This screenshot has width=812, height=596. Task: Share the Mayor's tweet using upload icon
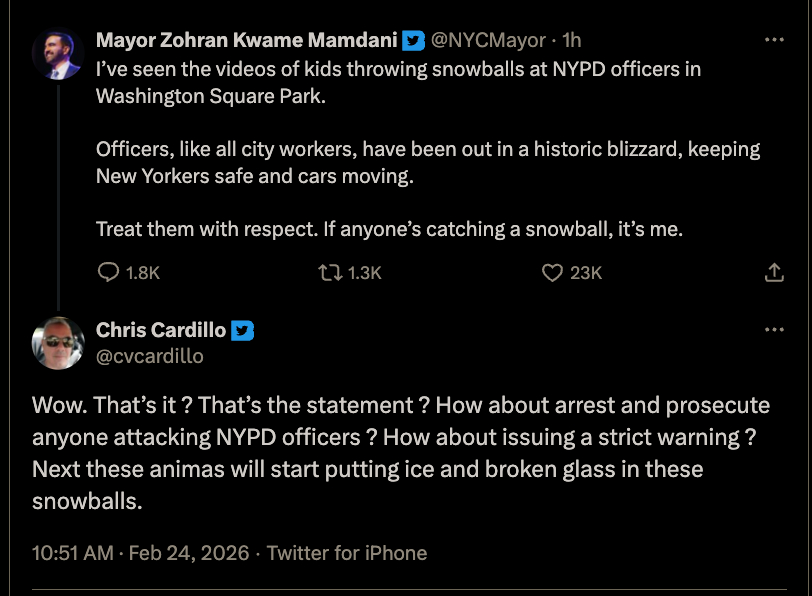pyautogui.click(x=774, y=272)
